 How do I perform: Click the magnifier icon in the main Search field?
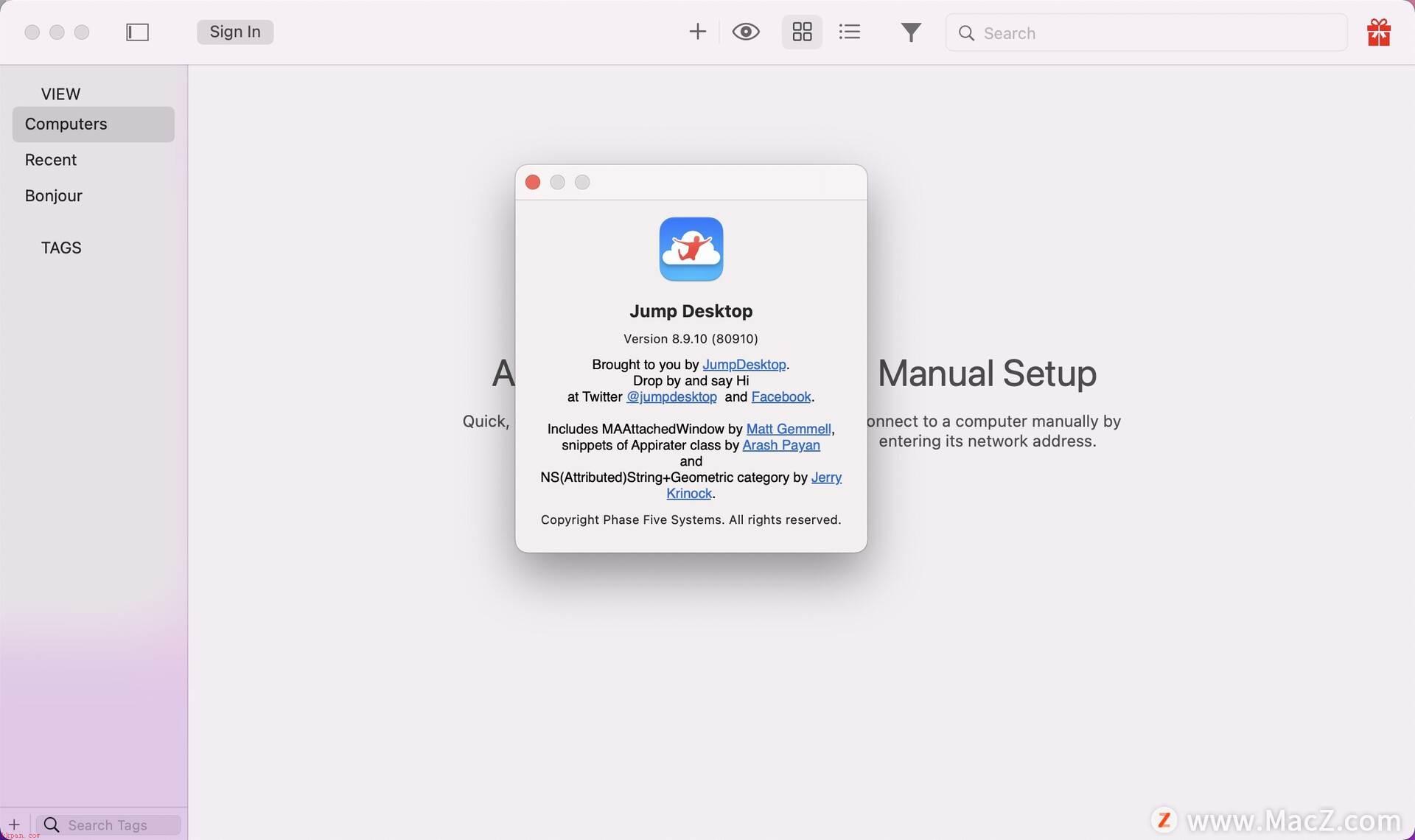(966, 33)
